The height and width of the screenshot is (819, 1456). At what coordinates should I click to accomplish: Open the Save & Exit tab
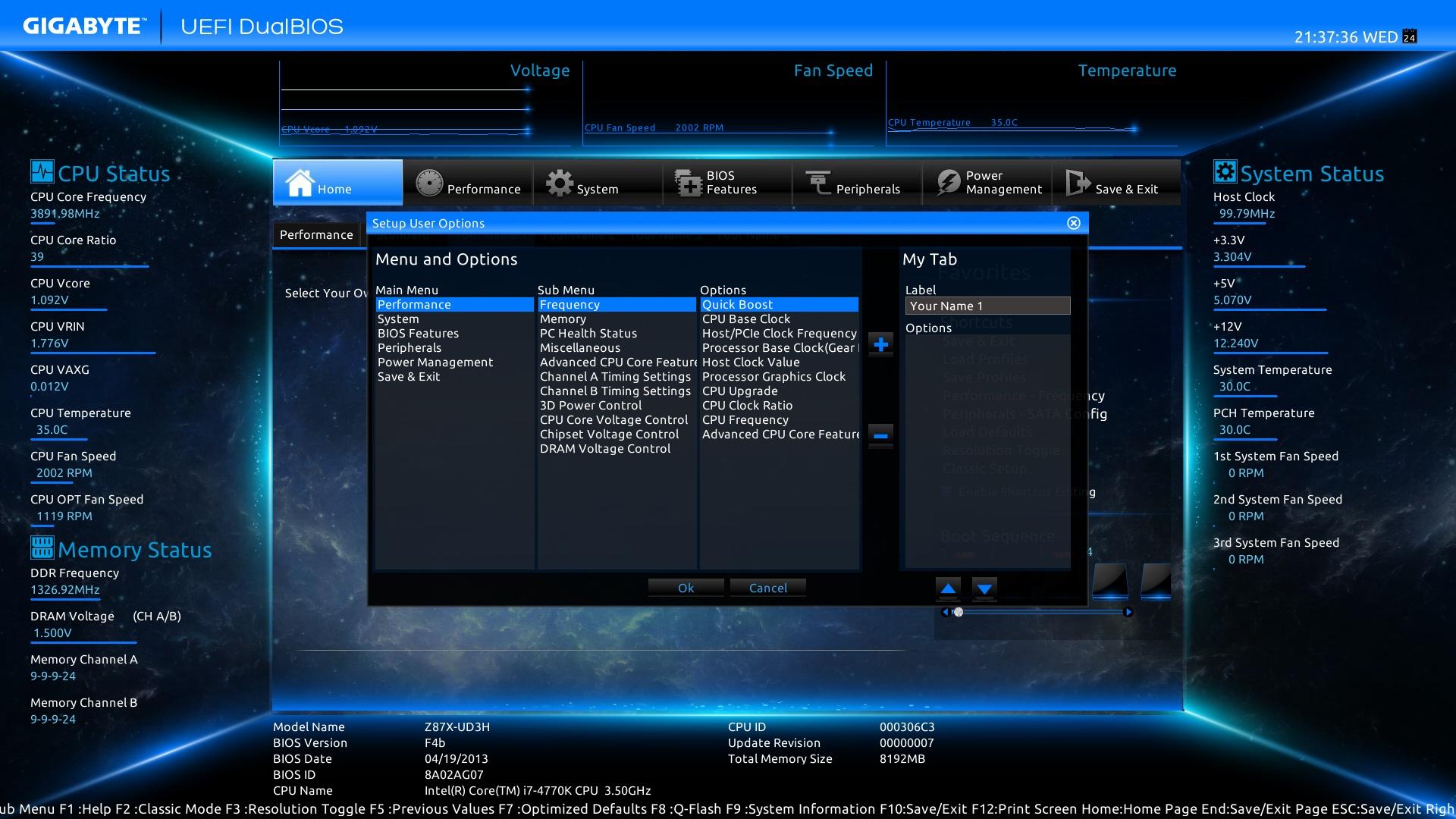[x=1116, y=182]
